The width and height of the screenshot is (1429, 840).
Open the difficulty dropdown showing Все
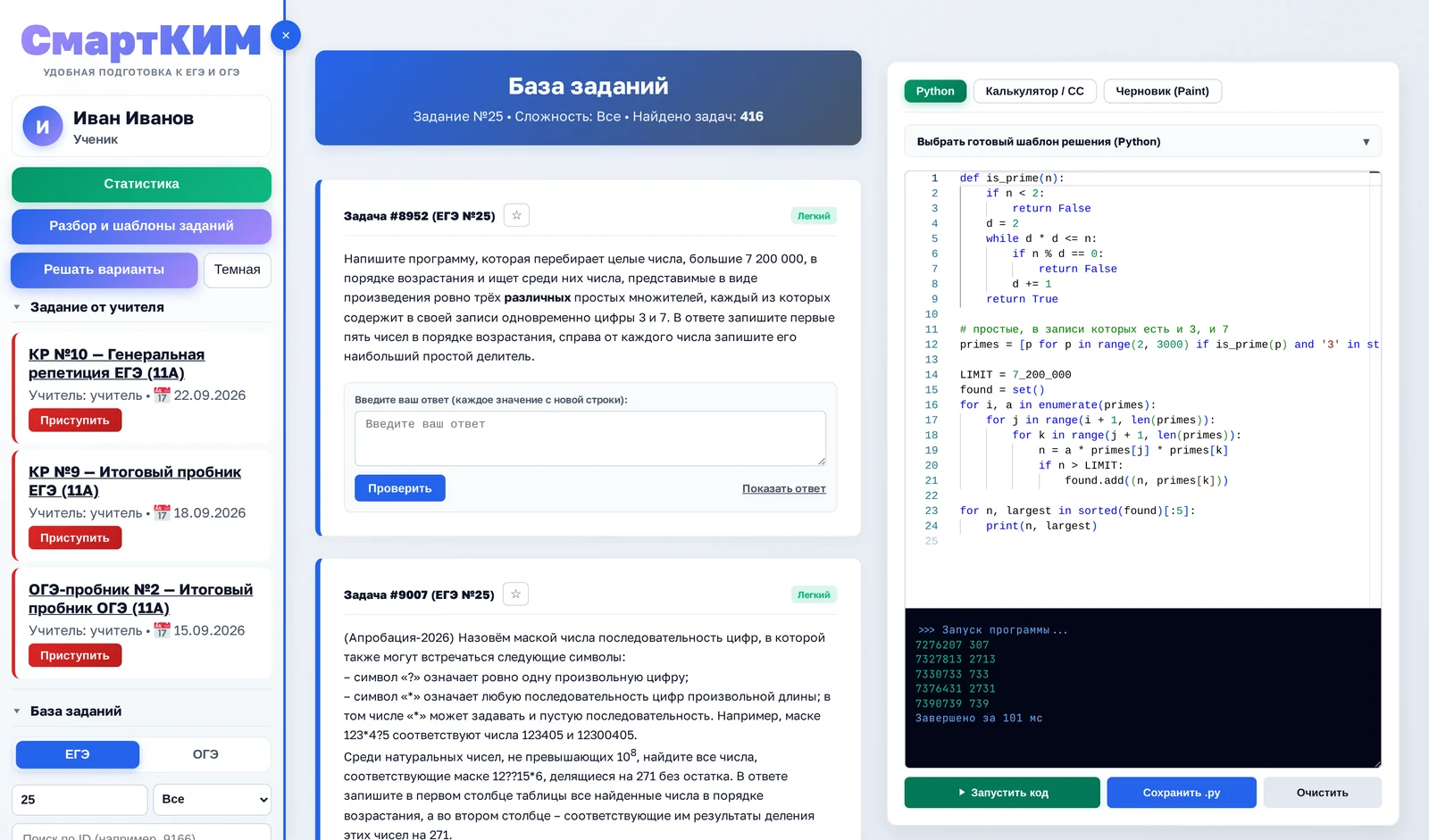point(212,799)
